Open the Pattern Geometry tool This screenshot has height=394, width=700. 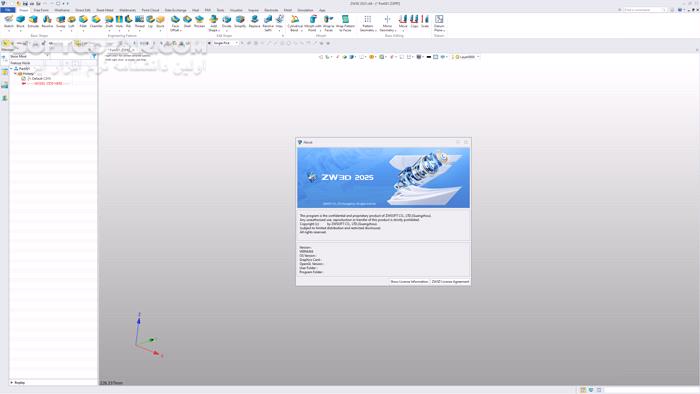tap(367, 23)
